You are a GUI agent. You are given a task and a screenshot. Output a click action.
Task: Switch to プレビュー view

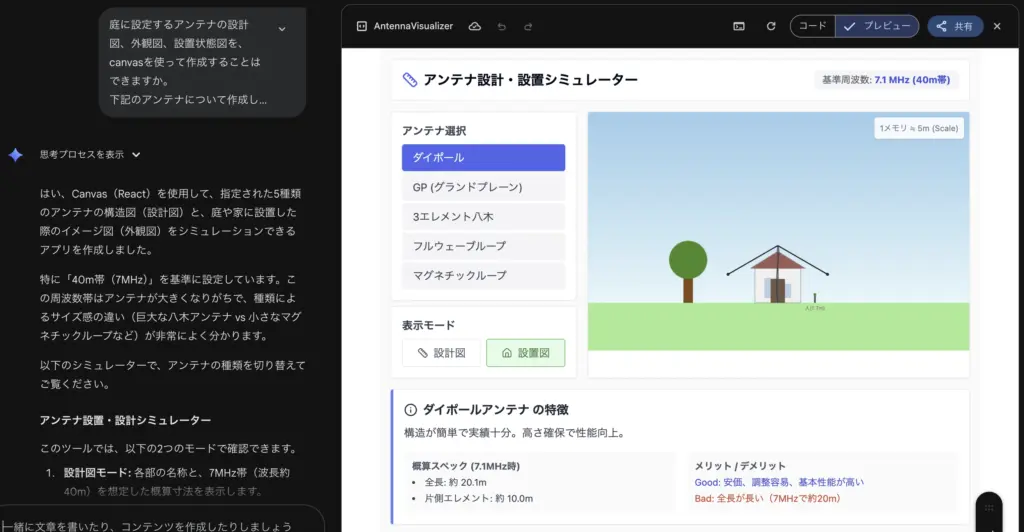877,26
